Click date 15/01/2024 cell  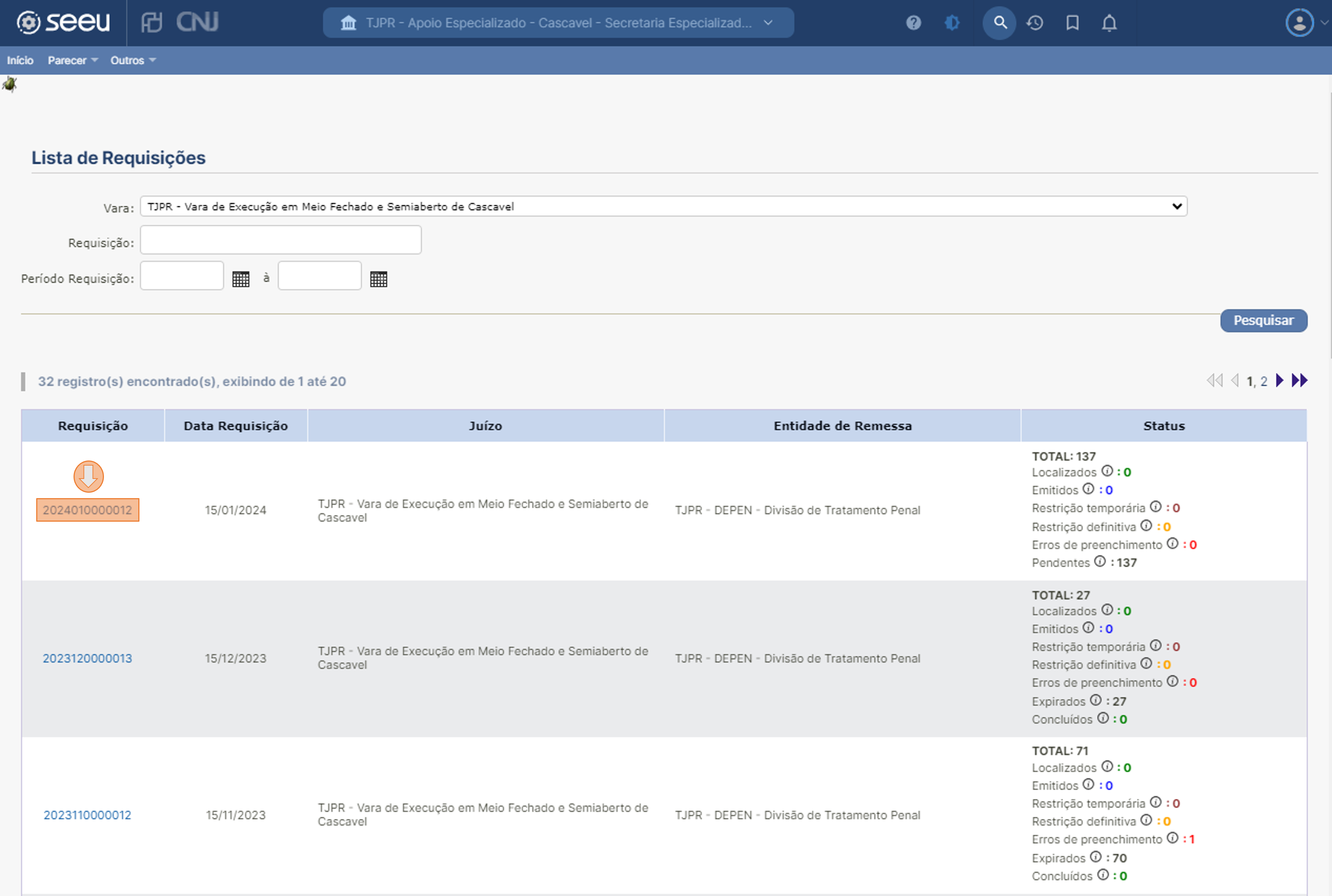(235, 510)
